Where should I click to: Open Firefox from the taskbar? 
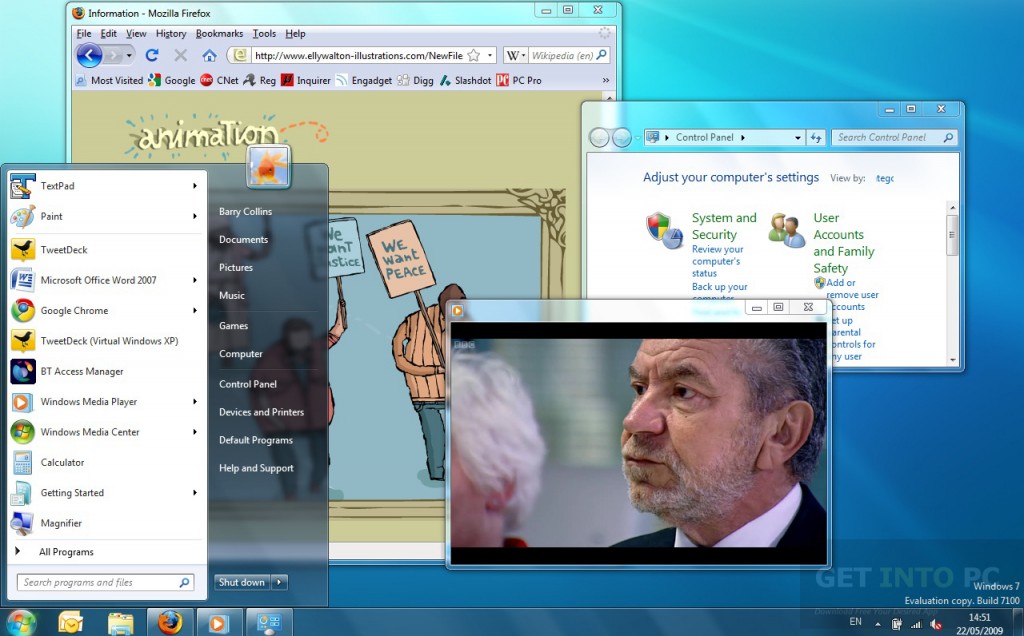click(x=170, y=622)
